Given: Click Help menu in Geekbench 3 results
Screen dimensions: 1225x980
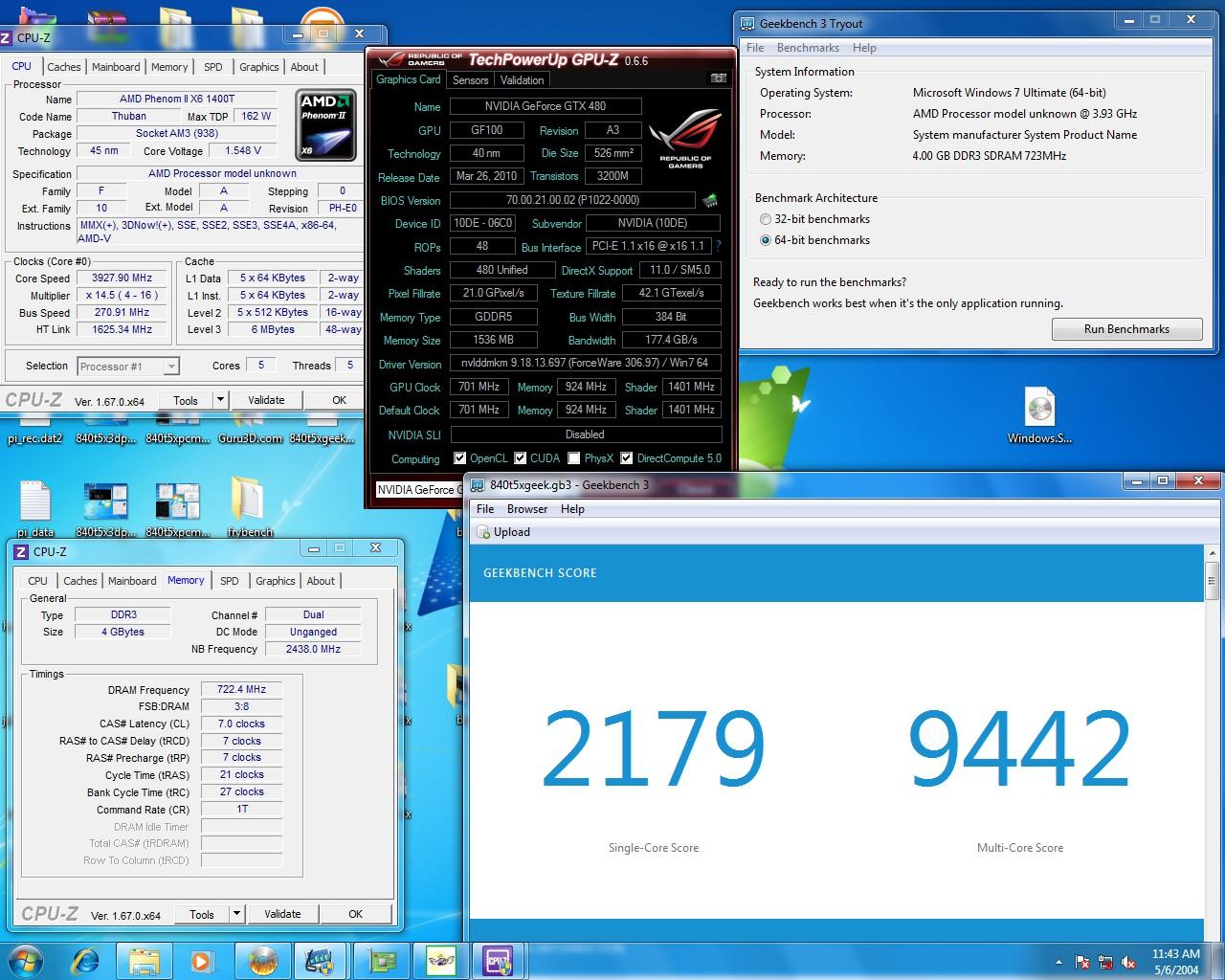Looking at the screenshot, I should (572, 509).
